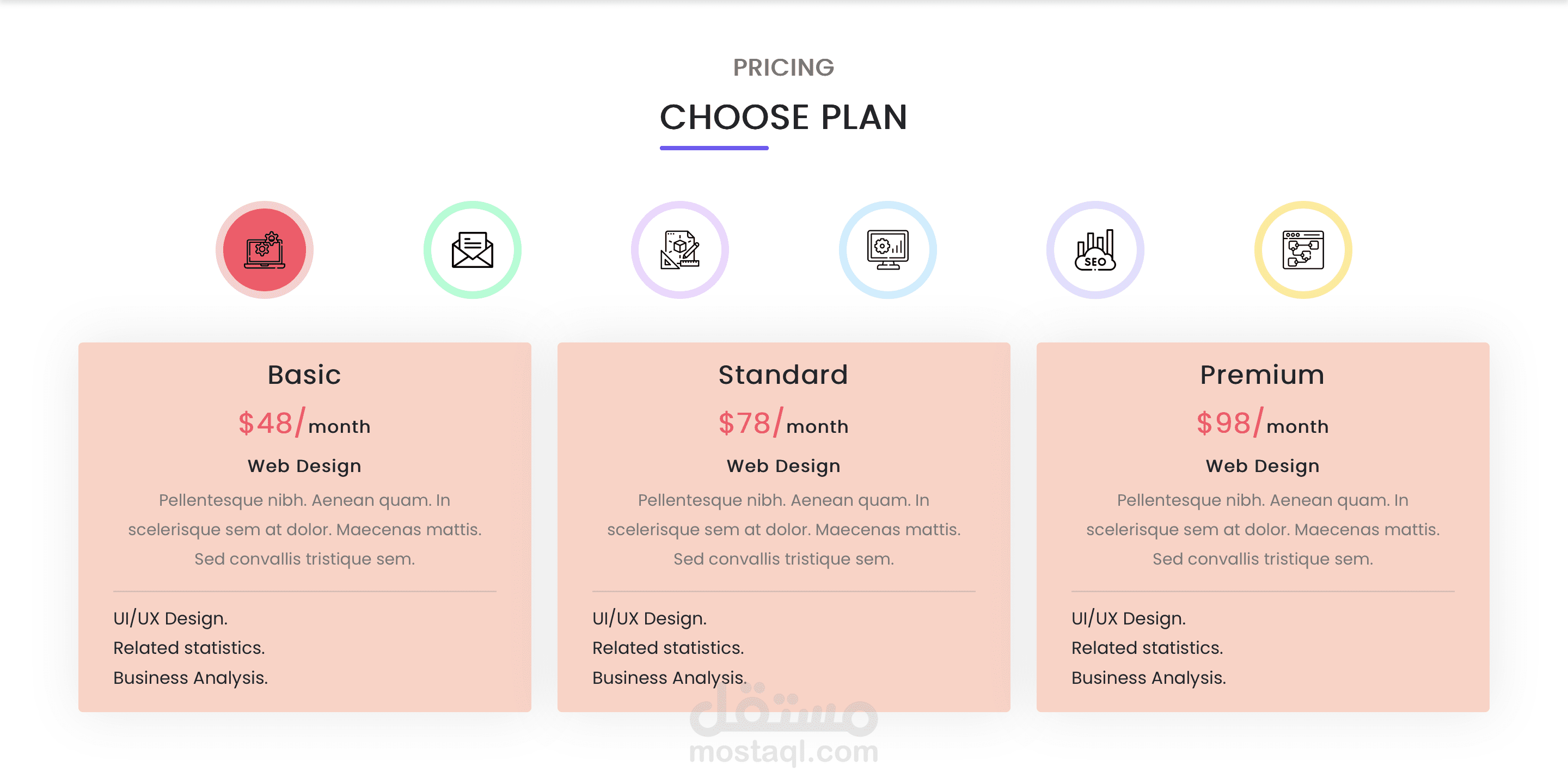Click Web Design label in Premium card
1568x784 pixels.
[x=1263, y=466]
